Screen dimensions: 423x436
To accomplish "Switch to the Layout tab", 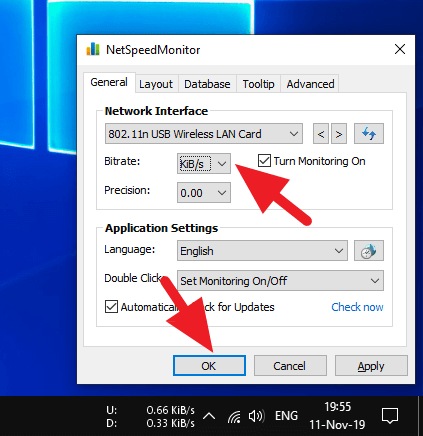I will pyautogui.click(x=156, y=84).
